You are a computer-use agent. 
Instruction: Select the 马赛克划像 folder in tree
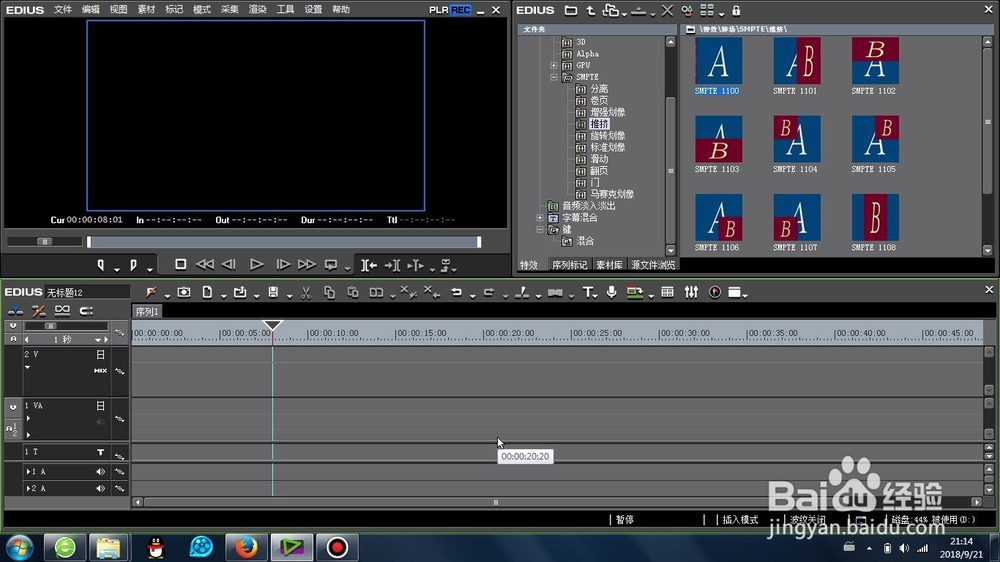[x=611, y=194]
